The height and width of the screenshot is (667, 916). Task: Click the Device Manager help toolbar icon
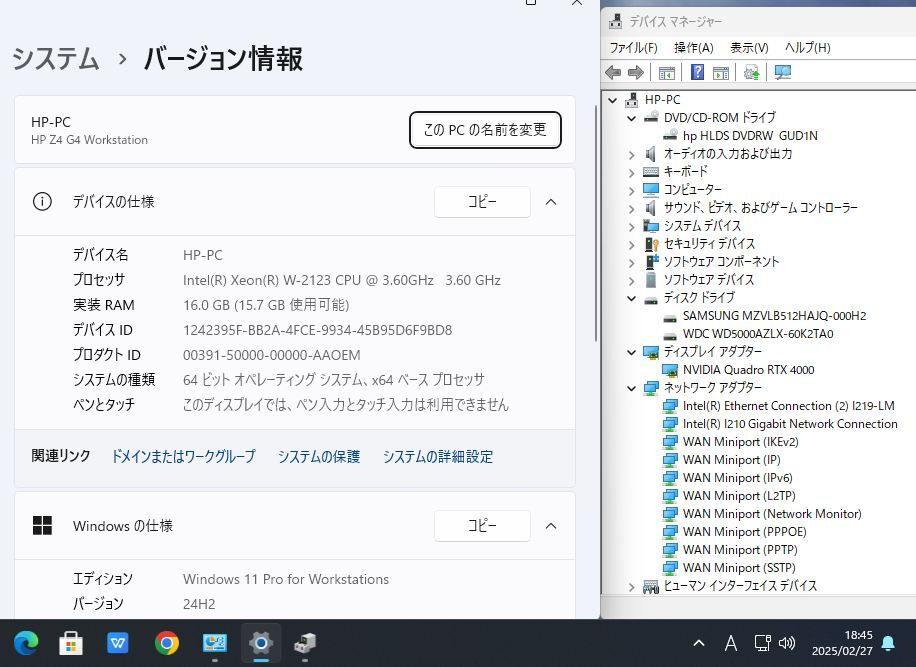click(697, 72)
